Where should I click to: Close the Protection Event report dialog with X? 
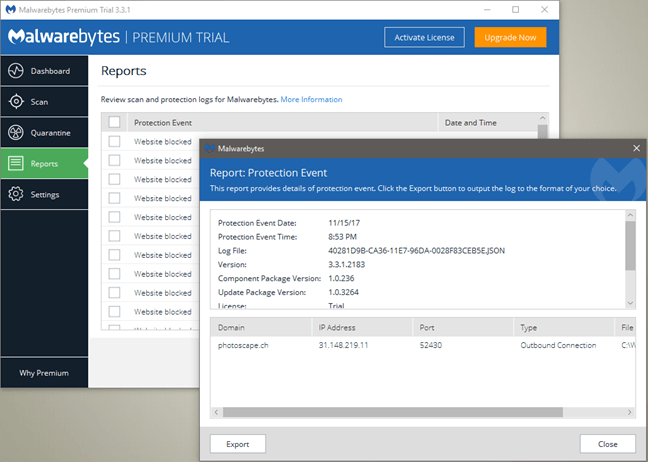click(636, 148)
